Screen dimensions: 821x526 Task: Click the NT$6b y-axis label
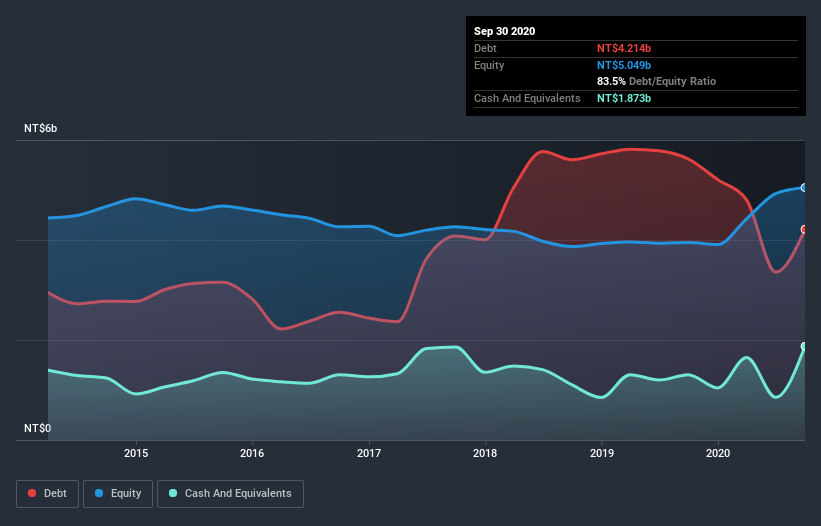point(40,128)
